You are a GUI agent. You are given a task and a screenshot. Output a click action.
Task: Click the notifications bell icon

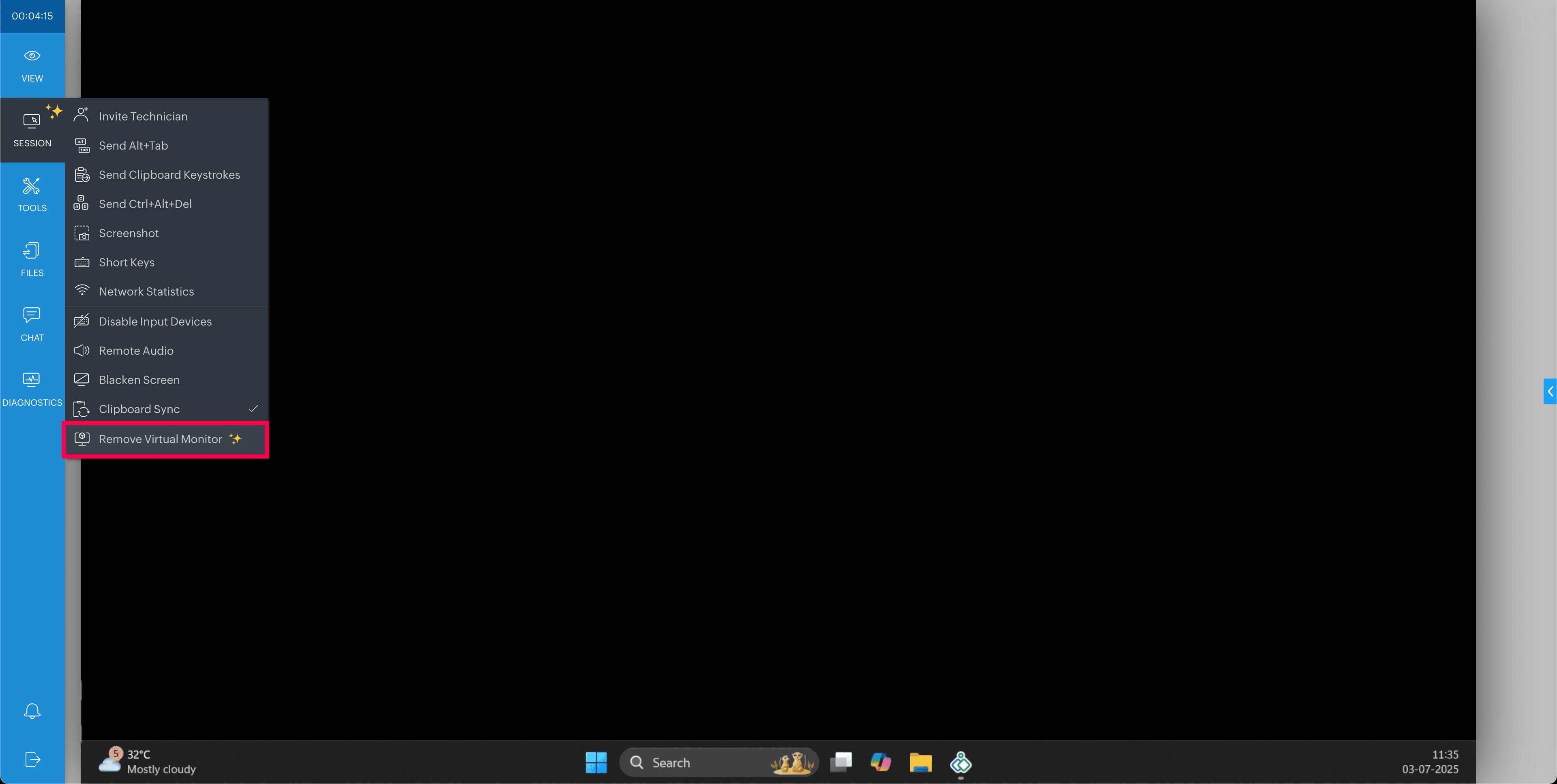pyautogui.click(x=32, y=710)
